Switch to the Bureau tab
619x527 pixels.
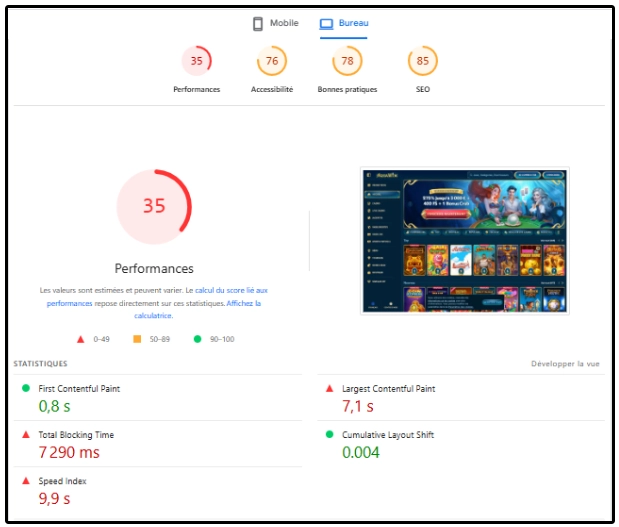coord(353,23)
